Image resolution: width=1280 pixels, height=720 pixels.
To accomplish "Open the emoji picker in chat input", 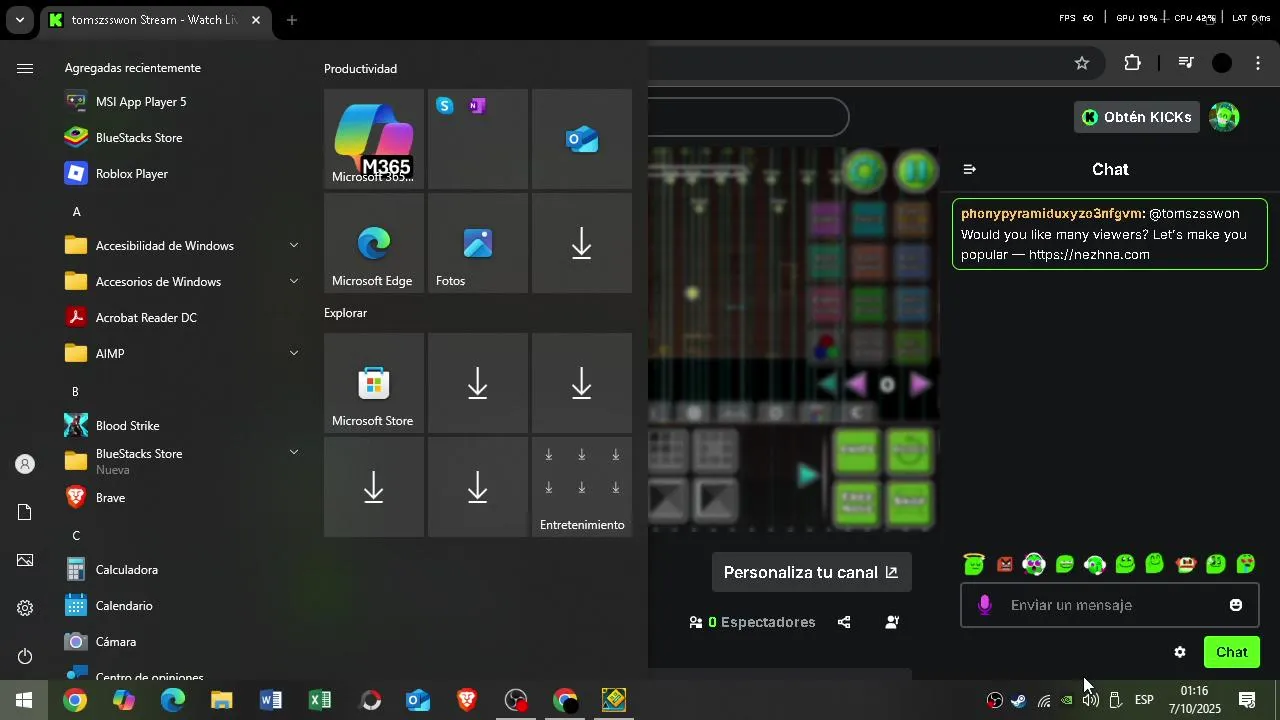I will point(1236,605).
